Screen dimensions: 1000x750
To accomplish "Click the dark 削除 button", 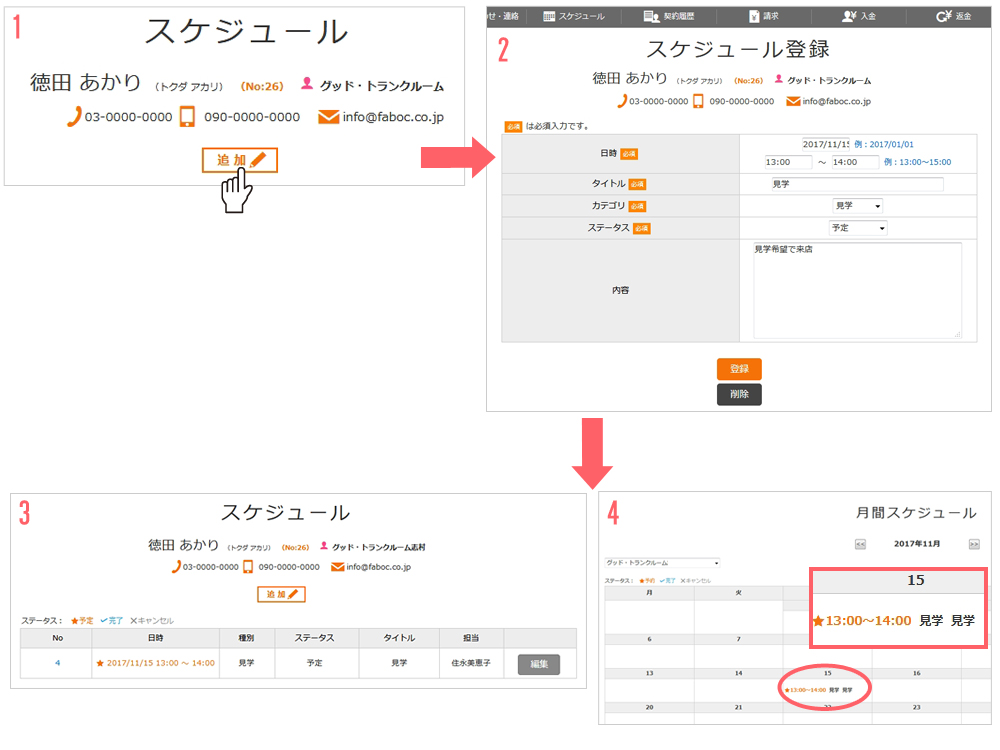I will (739, 394).
